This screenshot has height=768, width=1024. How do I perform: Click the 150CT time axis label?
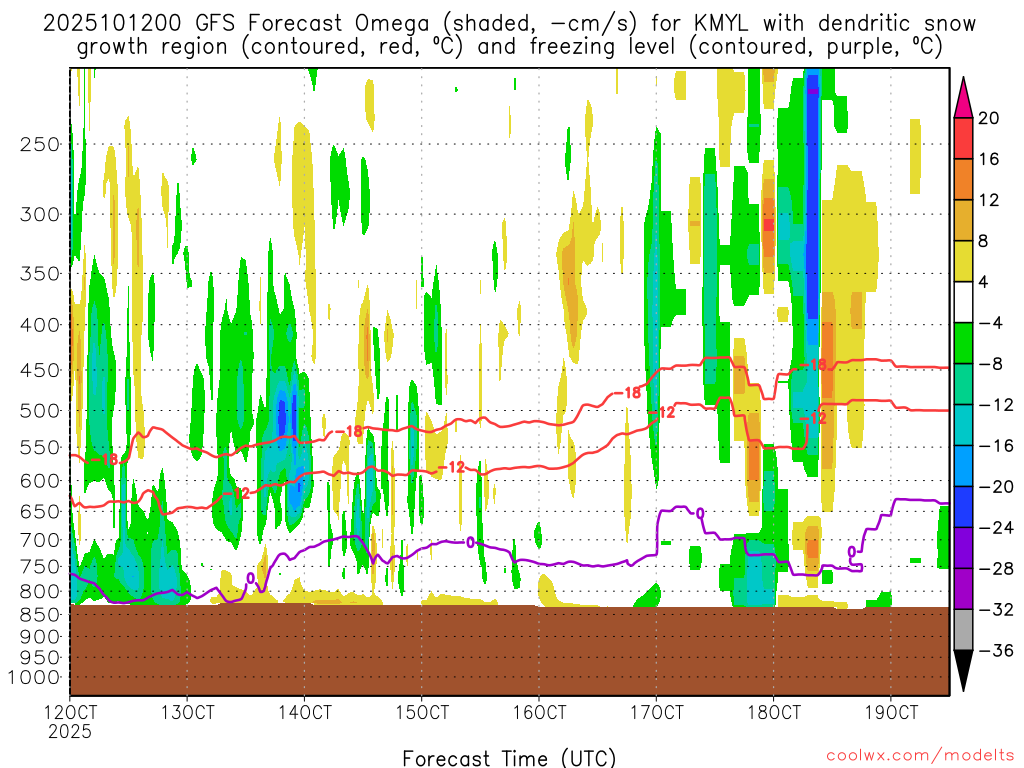(422, 712)
